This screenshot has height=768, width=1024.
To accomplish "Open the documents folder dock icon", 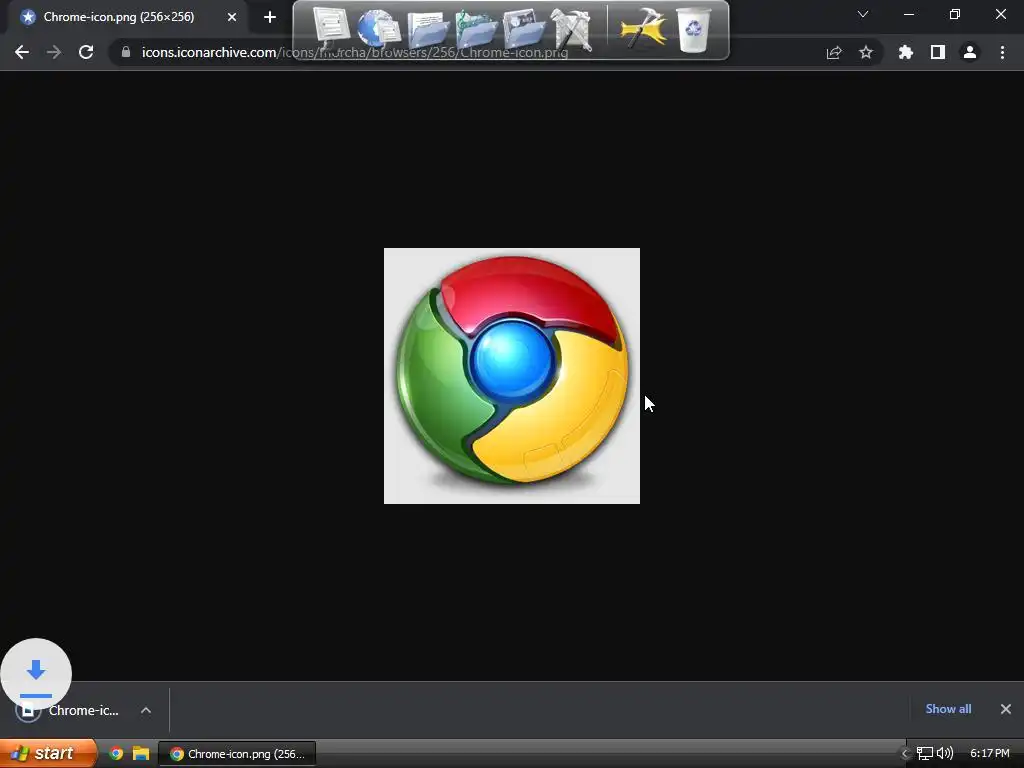I will (428, 31).
